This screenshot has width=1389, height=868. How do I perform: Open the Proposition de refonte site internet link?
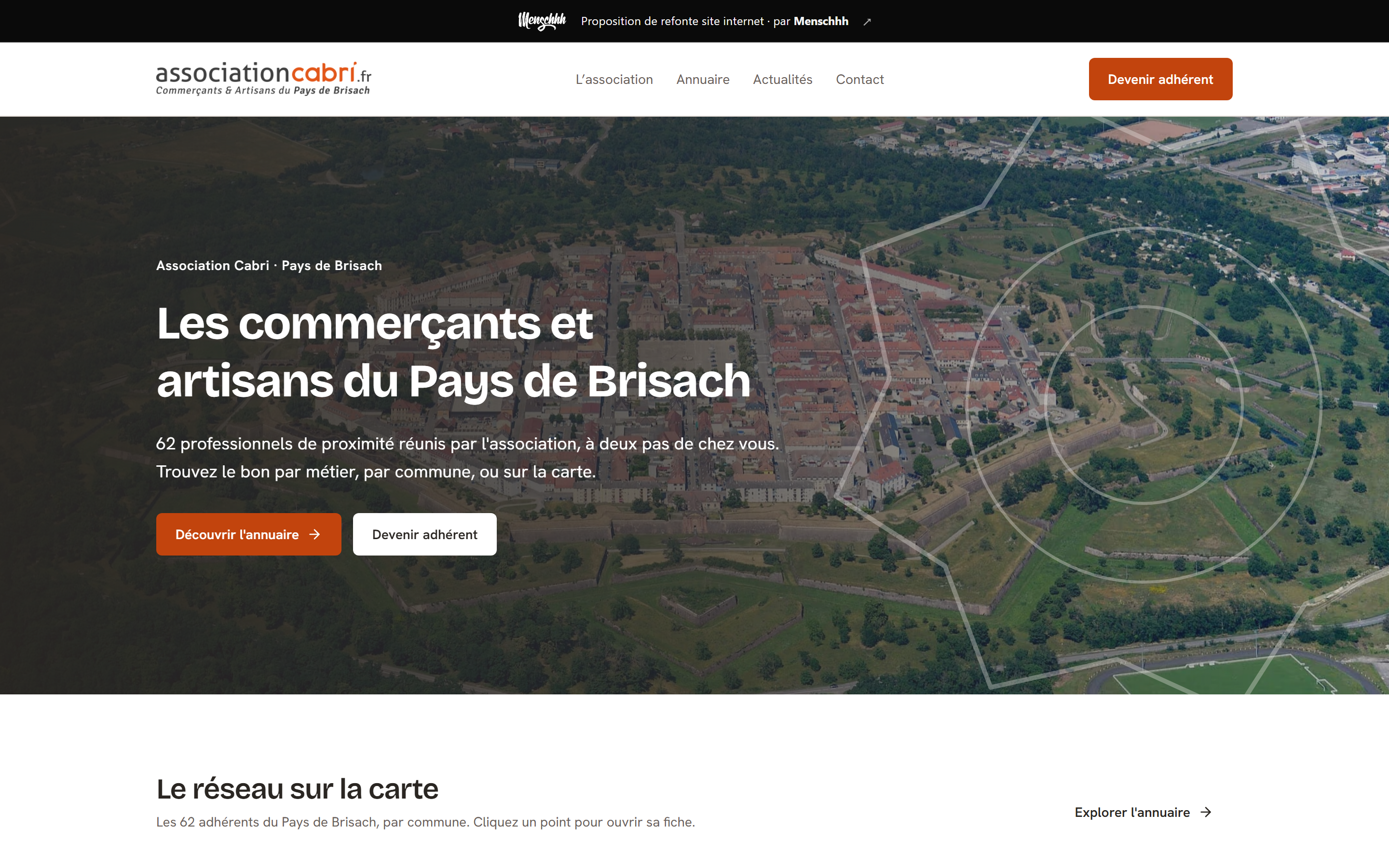(x=714, y=21)
